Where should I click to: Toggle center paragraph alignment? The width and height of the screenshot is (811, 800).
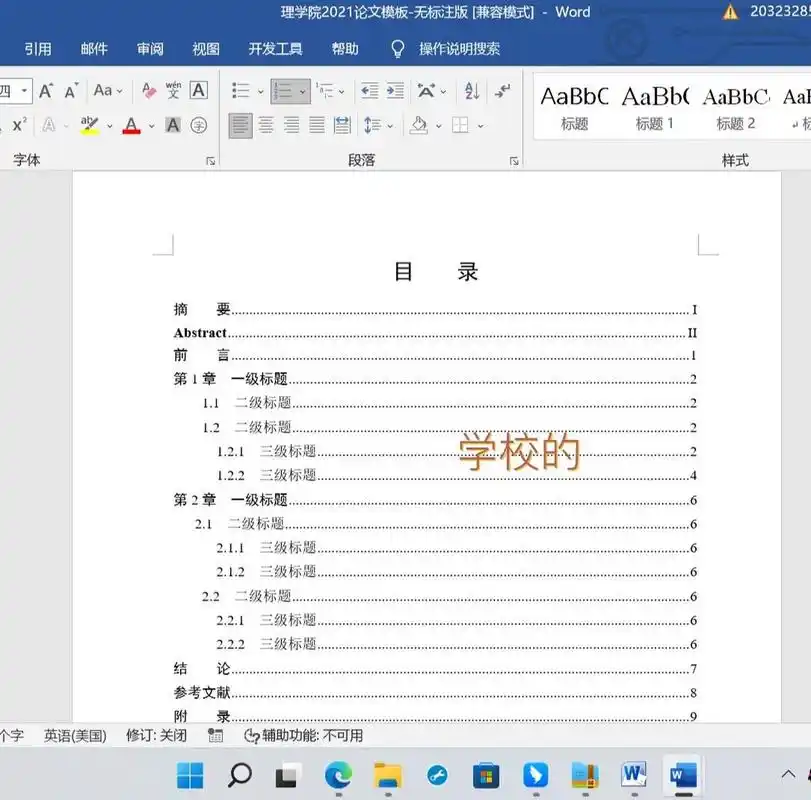[264, 125]
